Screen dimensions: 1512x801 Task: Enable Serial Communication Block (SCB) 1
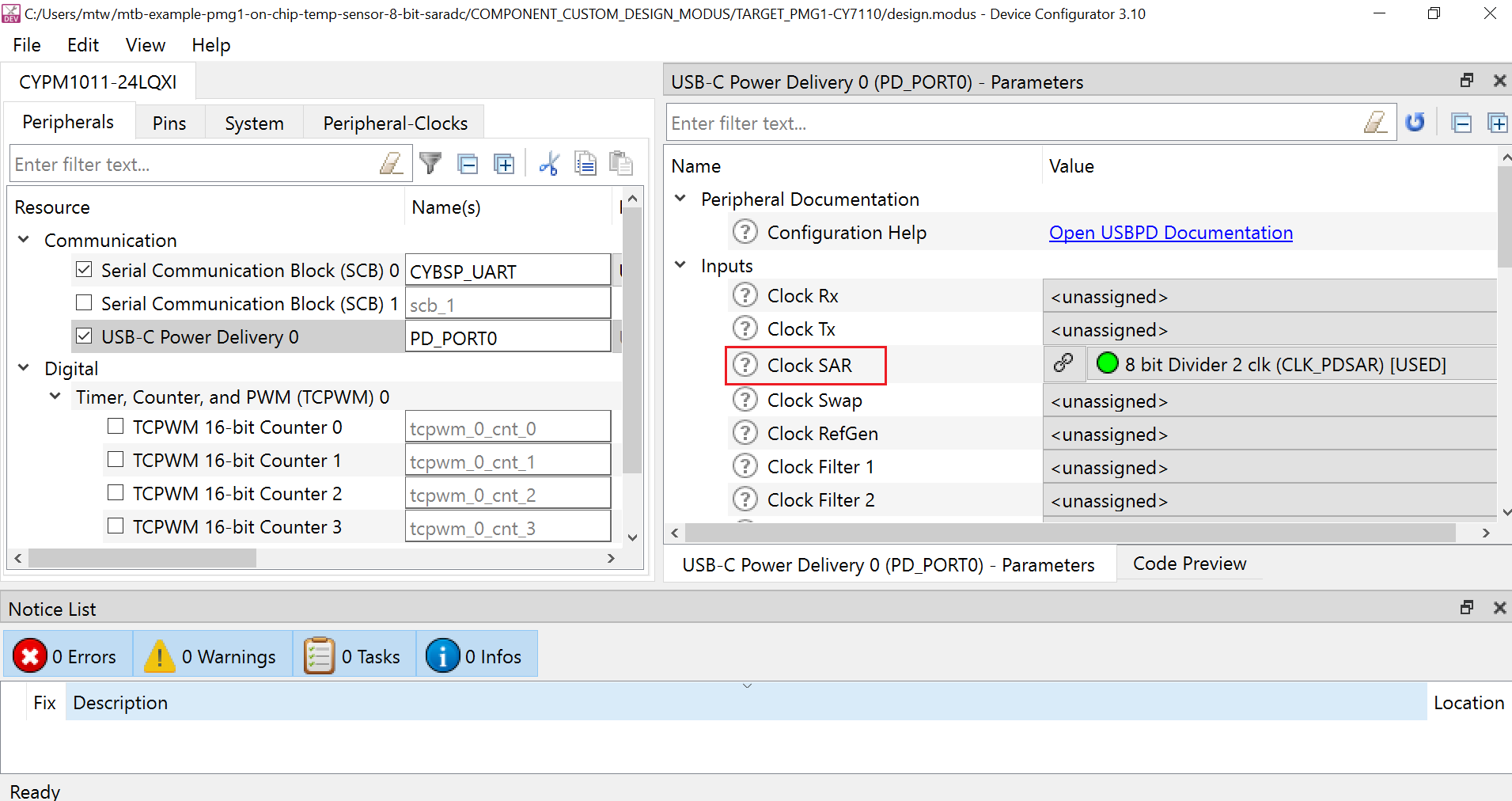[84, 303]
